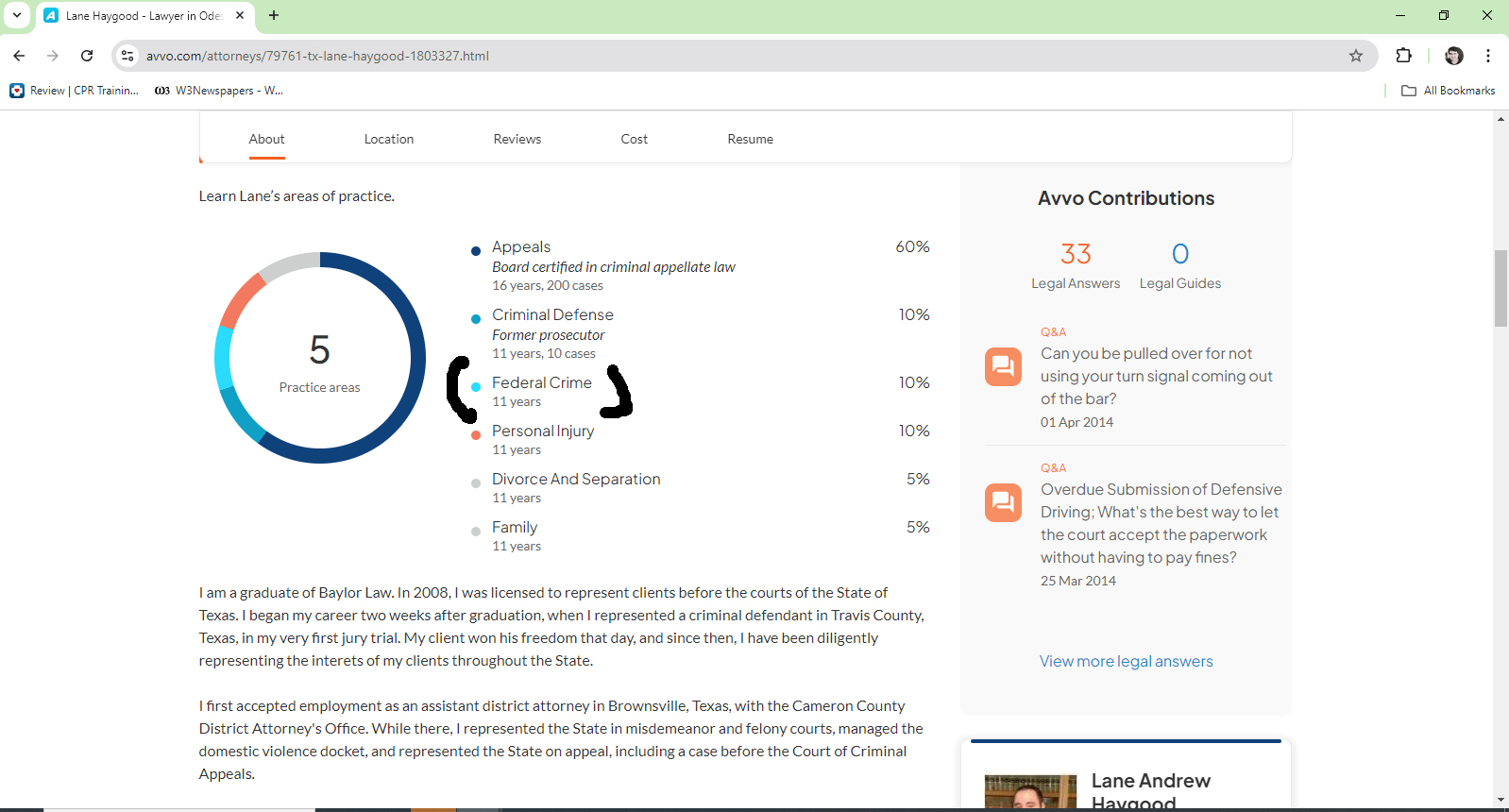Image resolution: width=1509 pixels, height=812 pixels.
Task: Open the browser Extensions puzzle icon
Action: point(1403,56)
